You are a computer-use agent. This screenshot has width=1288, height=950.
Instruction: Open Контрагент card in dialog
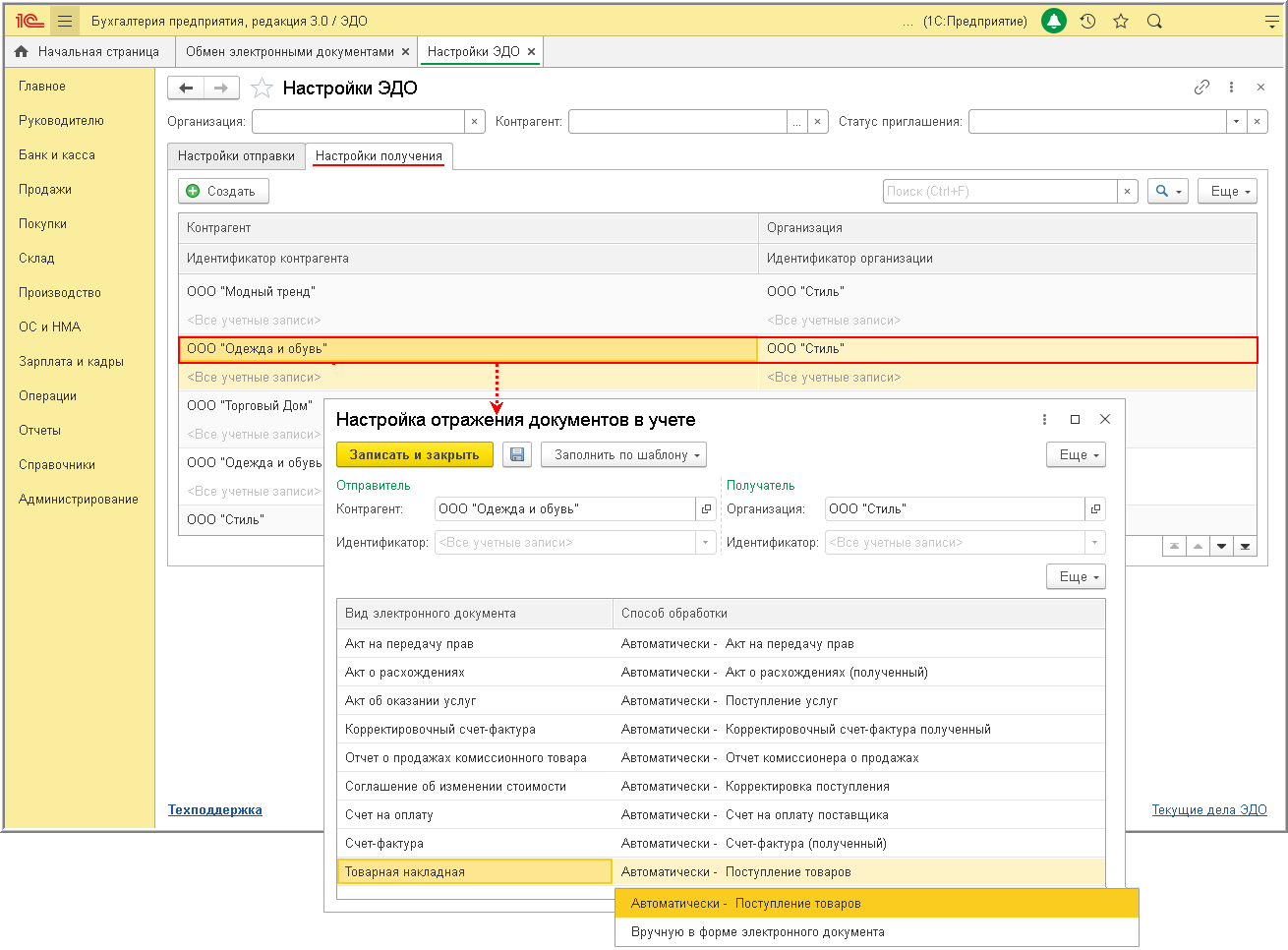click(x=706, y=509)
